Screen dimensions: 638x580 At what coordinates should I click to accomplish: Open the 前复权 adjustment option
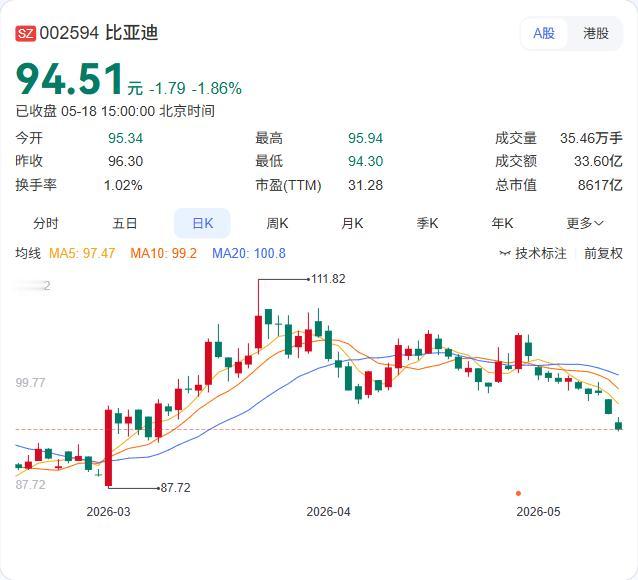click(x=603, y=253)
